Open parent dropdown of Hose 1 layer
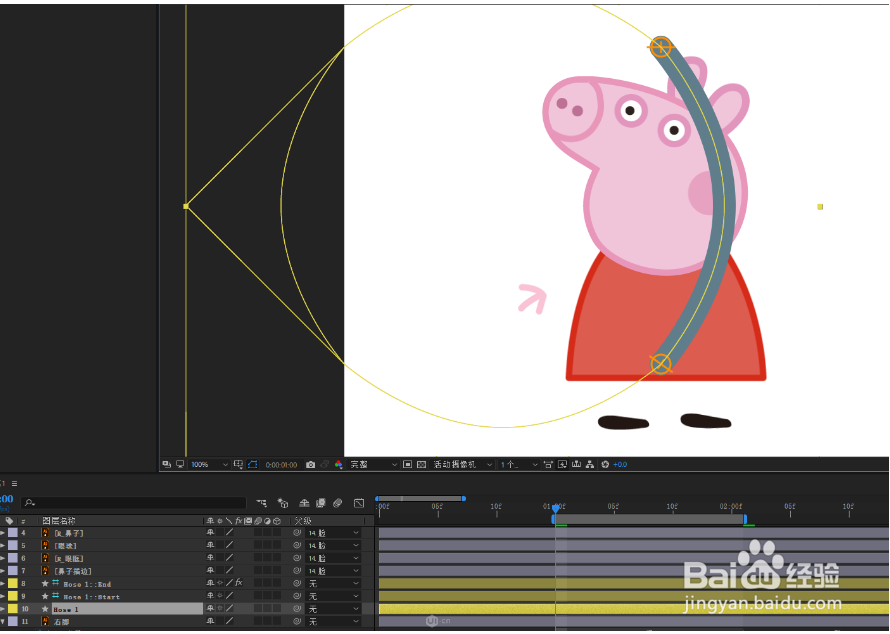890x634 pixels. coord(334,608)
